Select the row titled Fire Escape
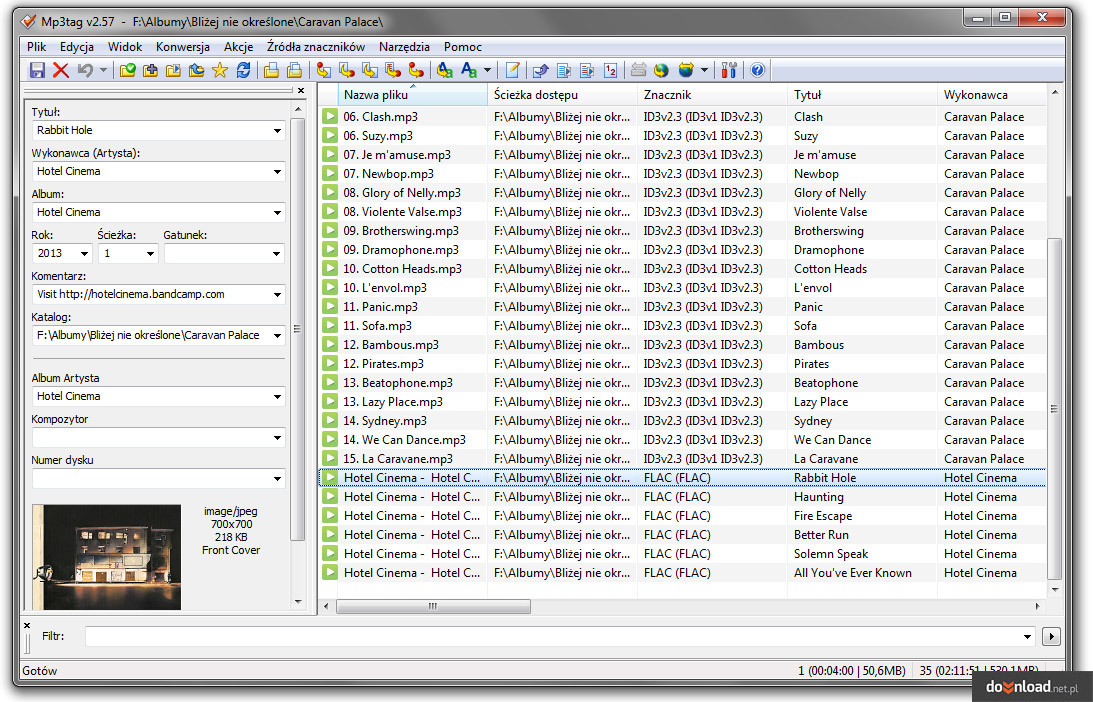Image resolution: width=1093 pixels, height=702 pixels. tap(683, 516)
